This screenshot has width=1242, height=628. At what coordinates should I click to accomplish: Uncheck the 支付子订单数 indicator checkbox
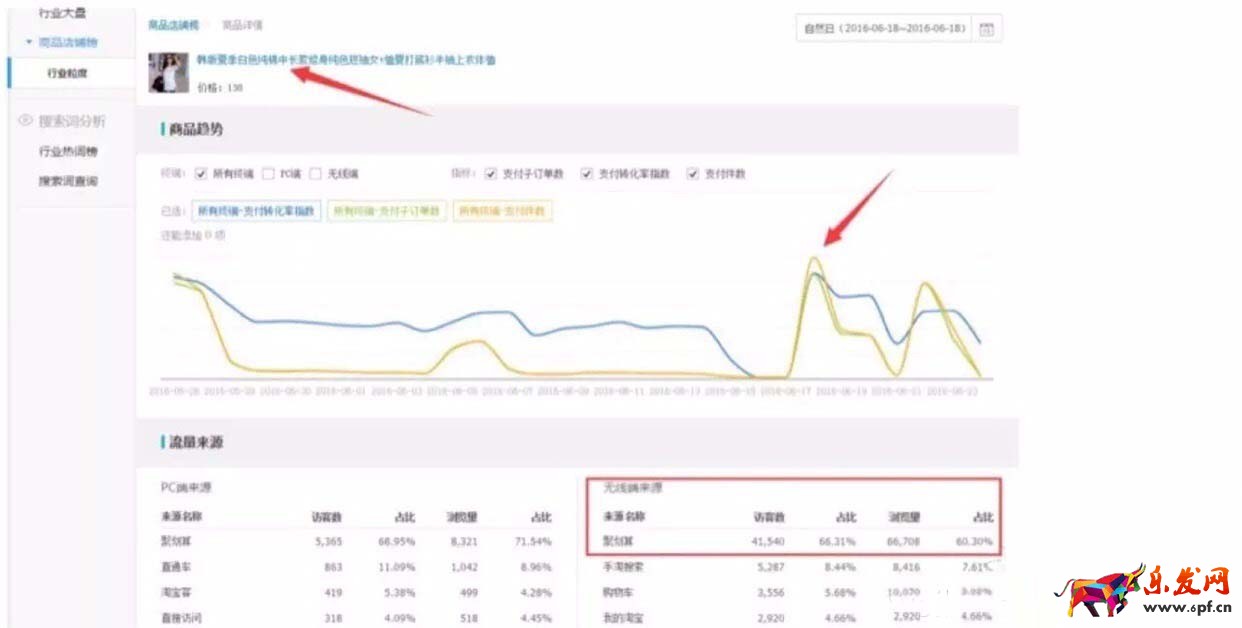coord(490,174)
